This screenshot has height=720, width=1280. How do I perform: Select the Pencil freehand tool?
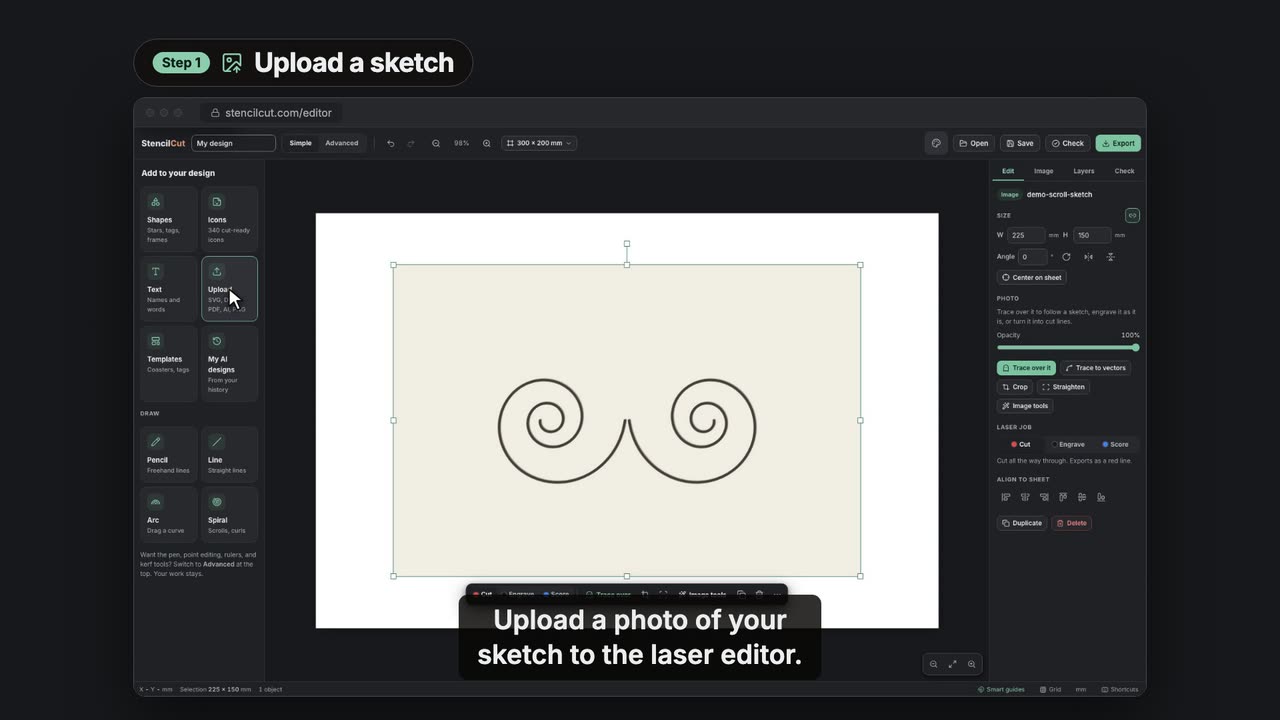[x=169, y=454]
